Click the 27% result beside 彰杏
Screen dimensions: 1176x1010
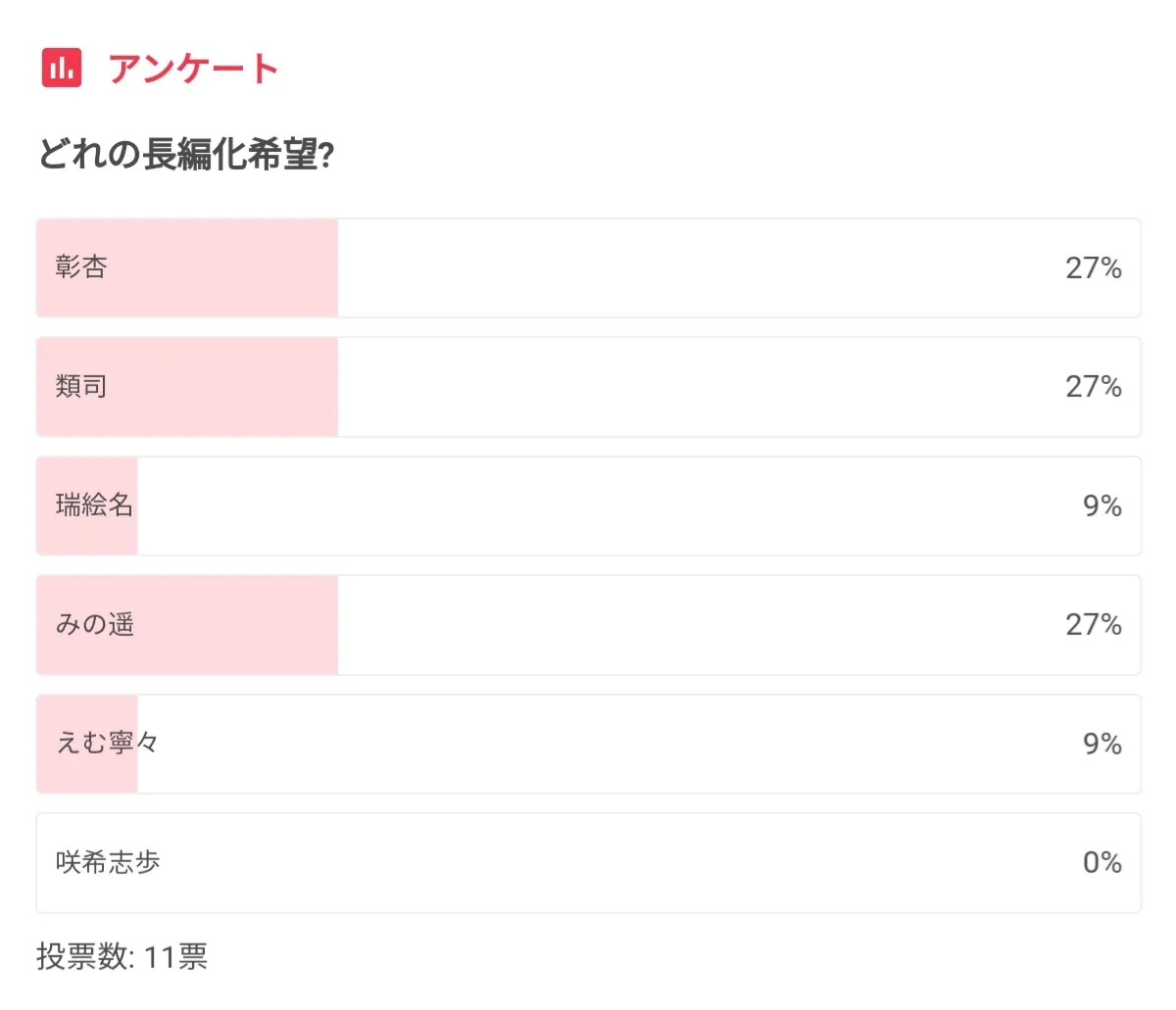1093,268
